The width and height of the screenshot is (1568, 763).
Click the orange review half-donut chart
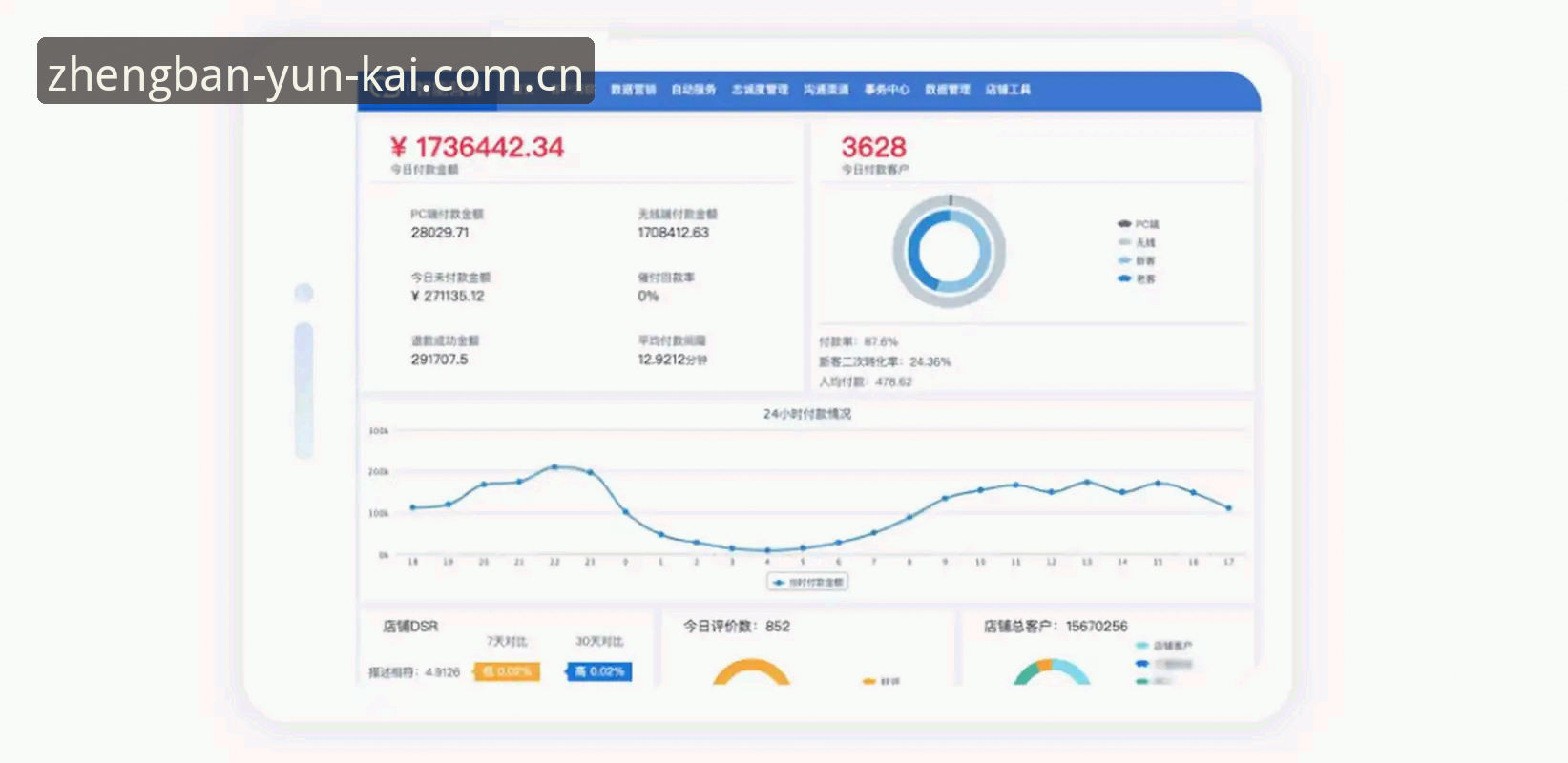[752, 671]
